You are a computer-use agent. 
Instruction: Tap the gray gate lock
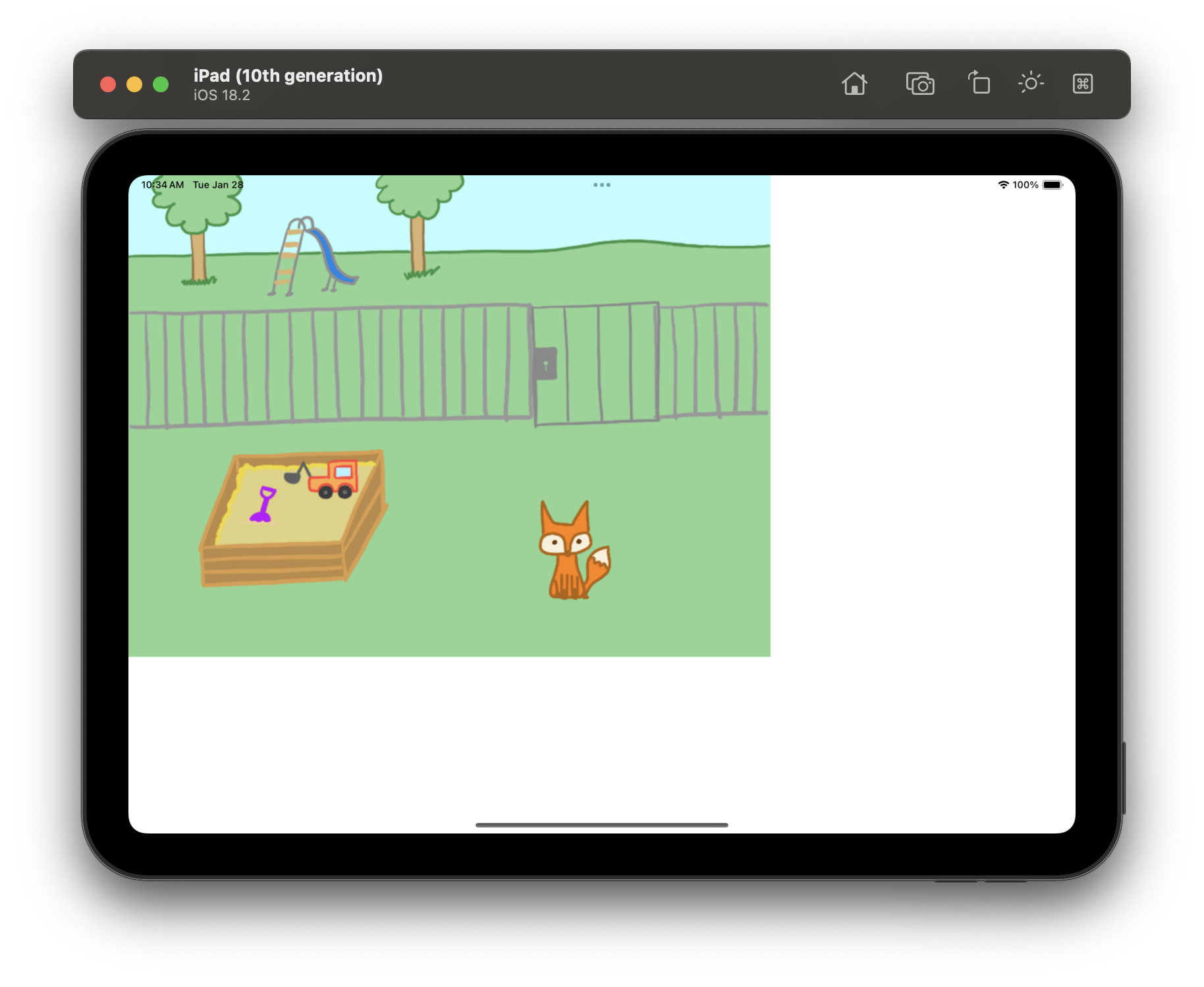pyautogui.click(x=545, y=364)
